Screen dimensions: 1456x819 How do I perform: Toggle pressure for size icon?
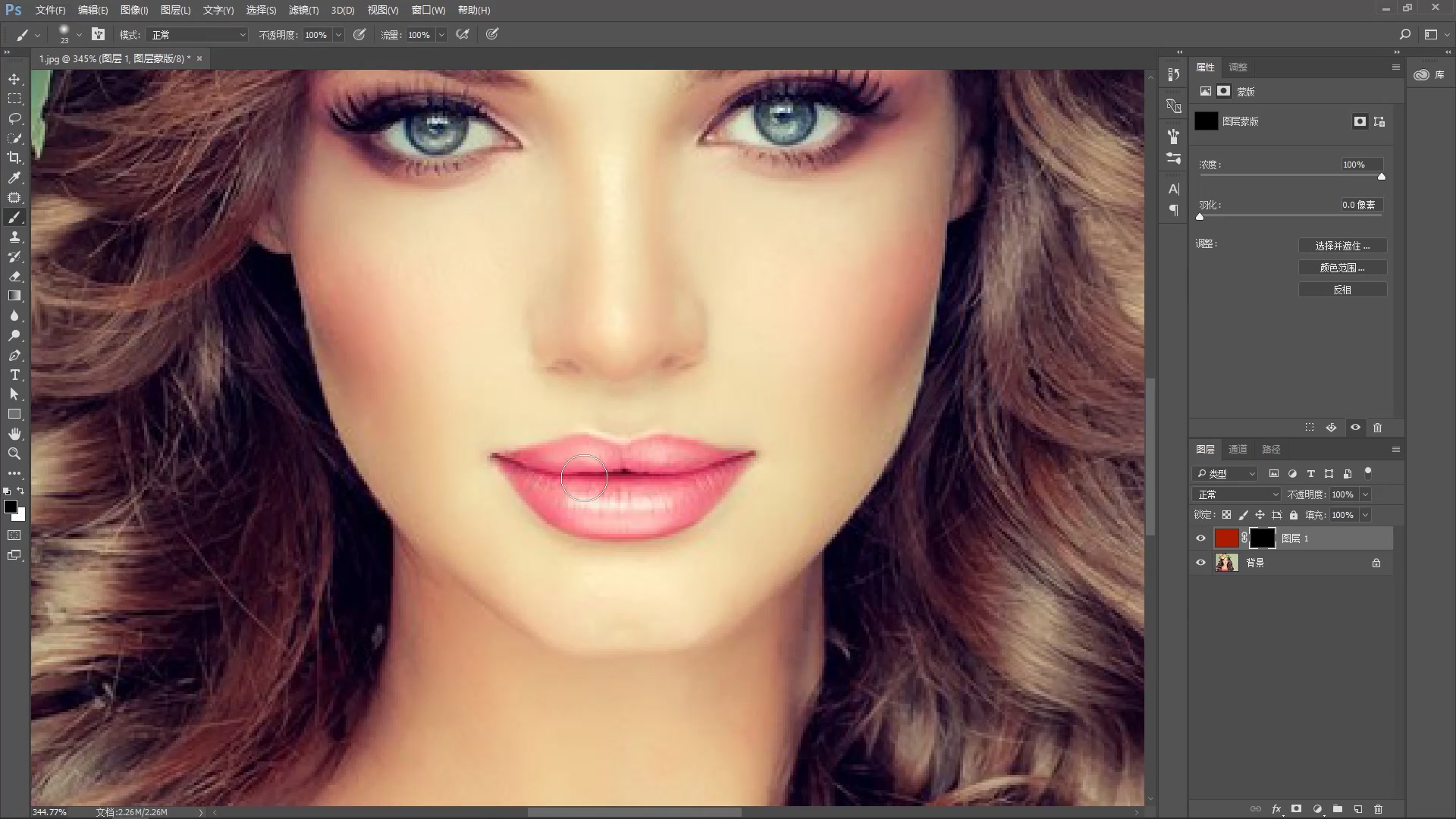point(492,34)
